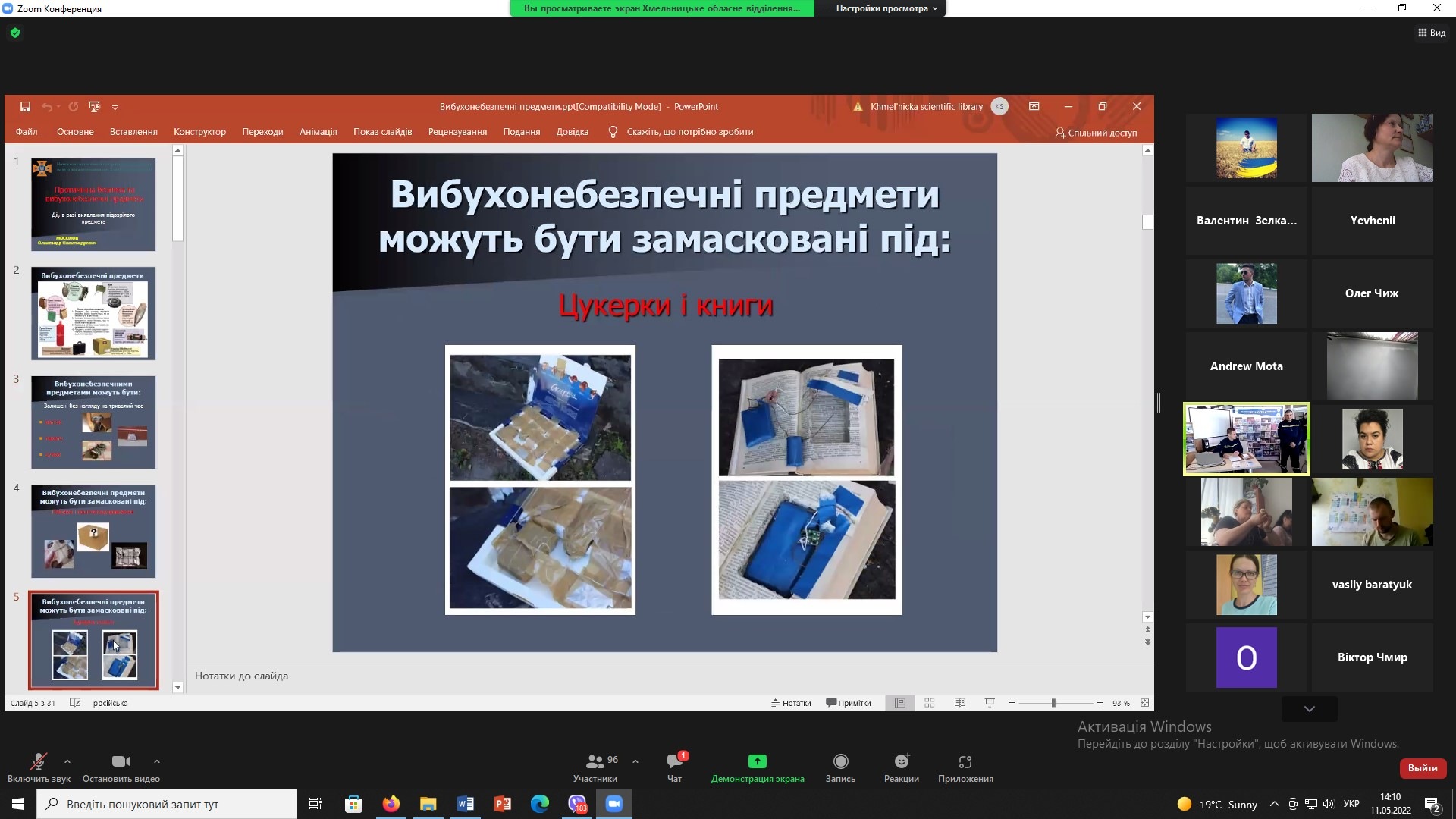
Task: Toggle camera with Остановить видео
Action: pyautogui.click(x=121, y=761)
